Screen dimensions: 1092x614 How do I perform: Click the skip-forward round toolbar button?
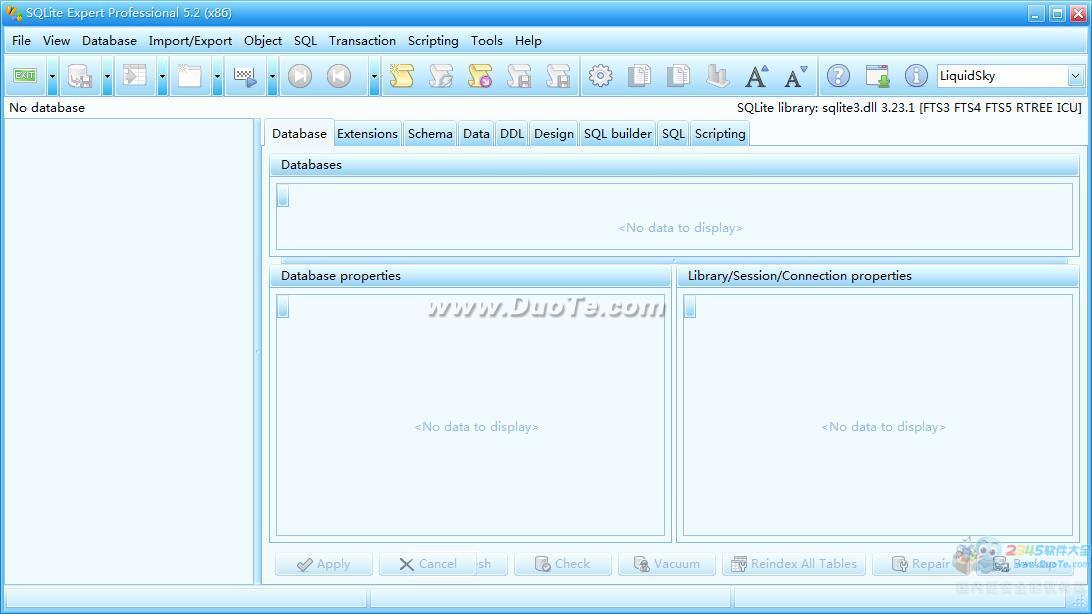[300, 76]
